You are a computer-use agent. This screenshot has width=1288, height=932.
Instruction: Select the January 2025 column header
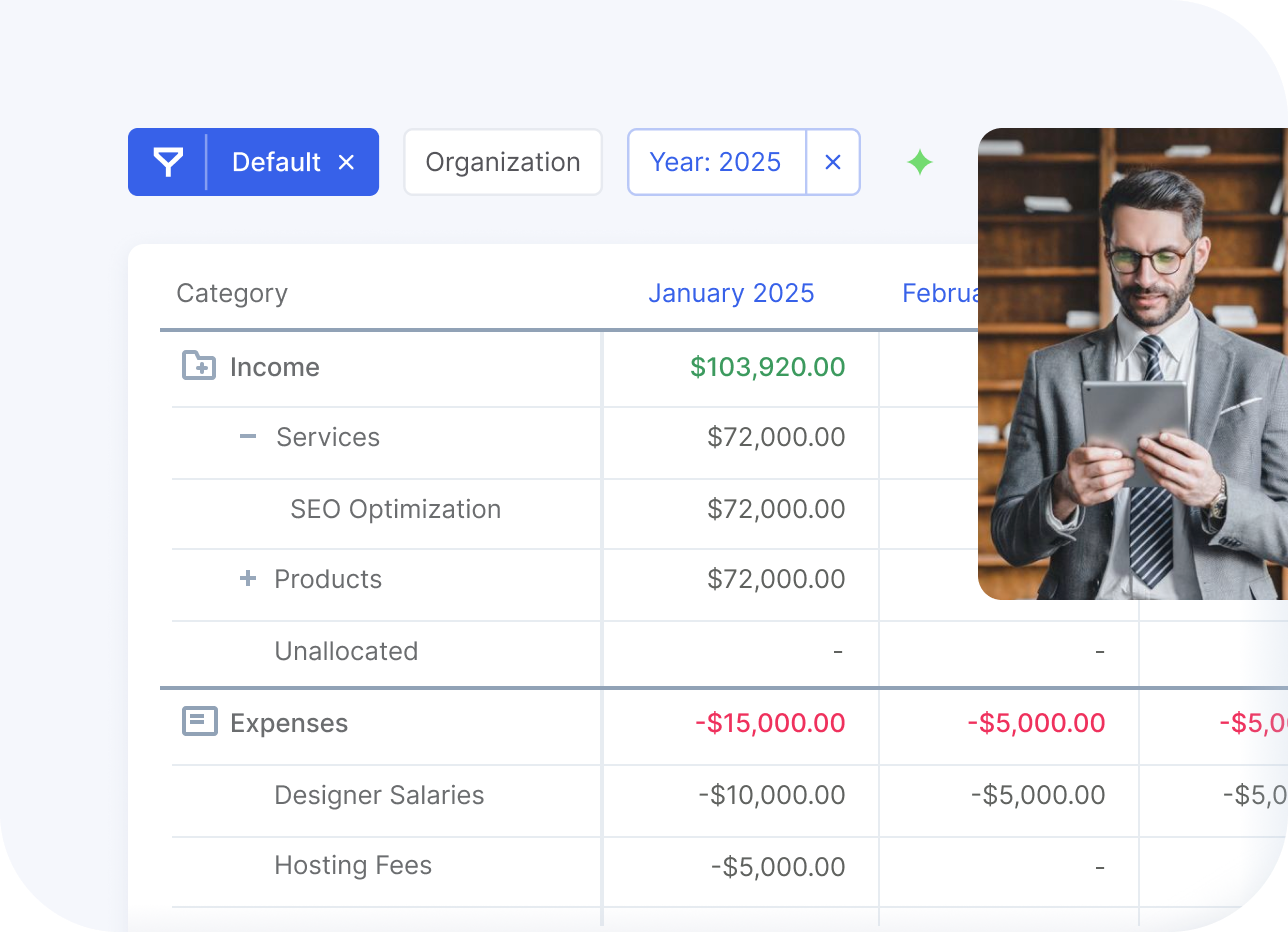(x=730, y=293)
